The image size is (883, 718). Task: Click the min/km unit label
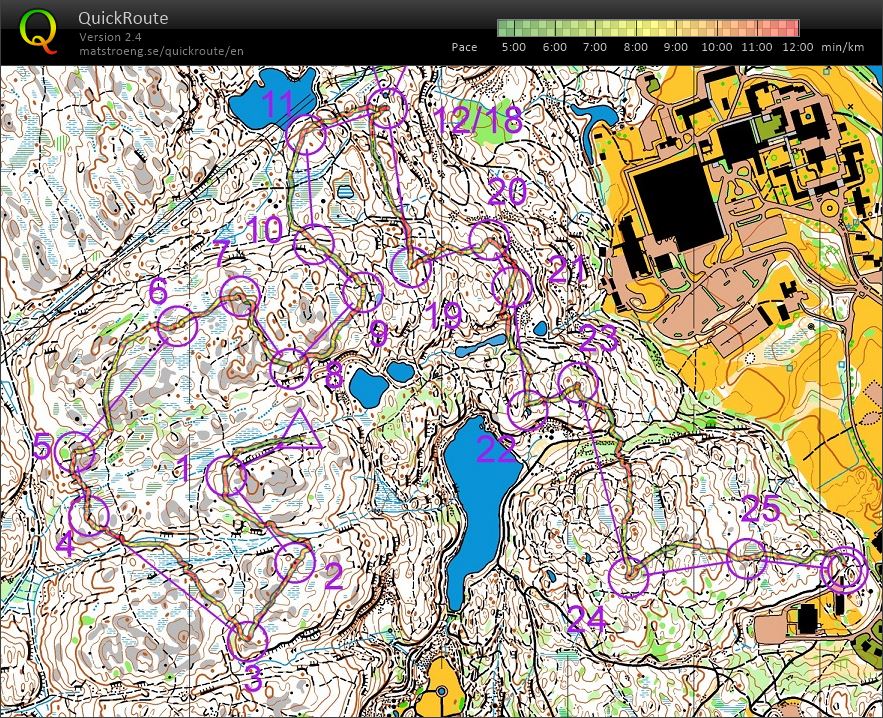coord(842,47)
